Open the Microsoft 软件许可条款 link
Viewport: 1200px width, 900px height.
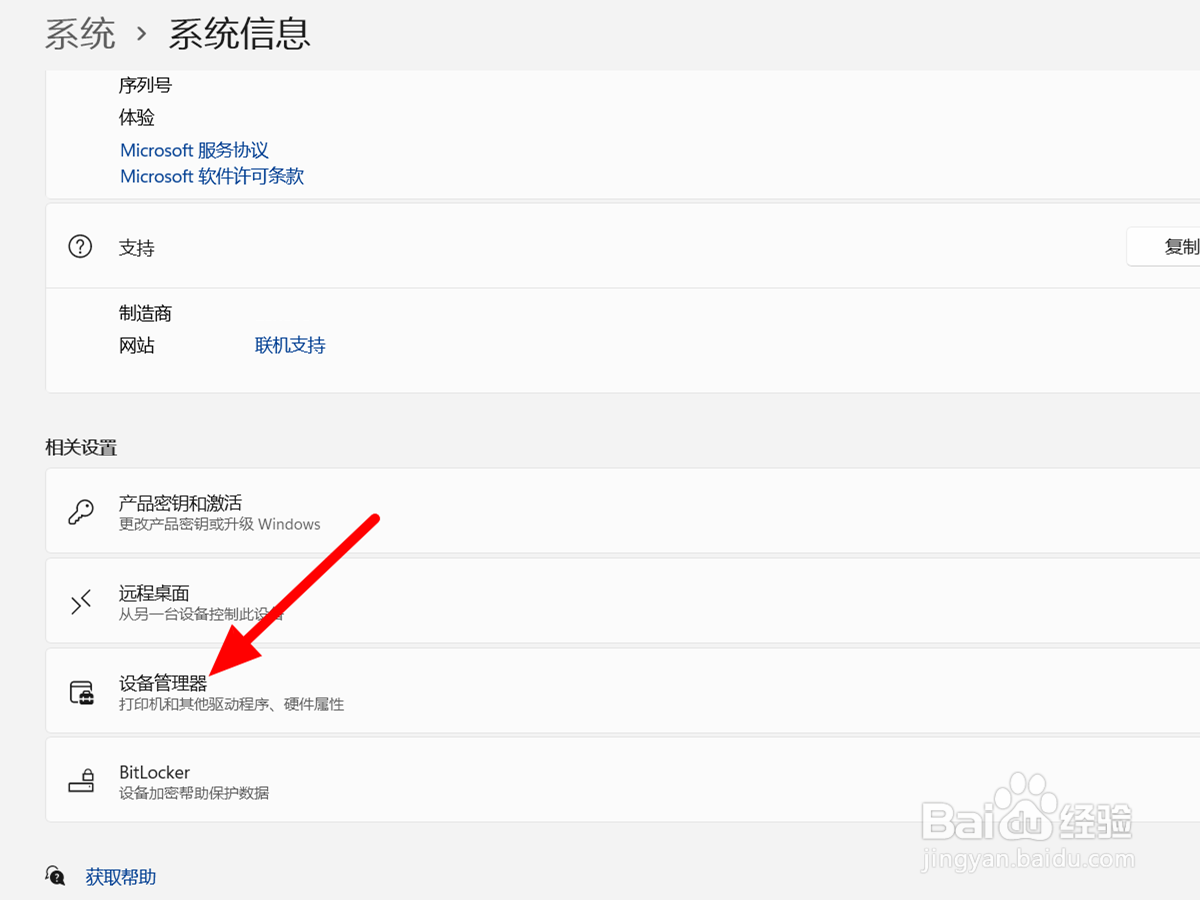(x=211, y=176)
